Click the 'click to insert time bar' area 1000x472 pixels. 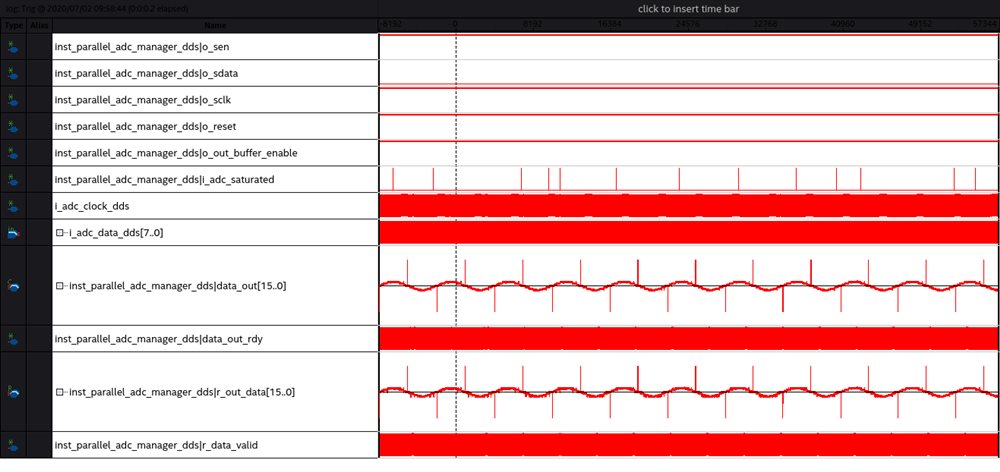coord(688,9)
